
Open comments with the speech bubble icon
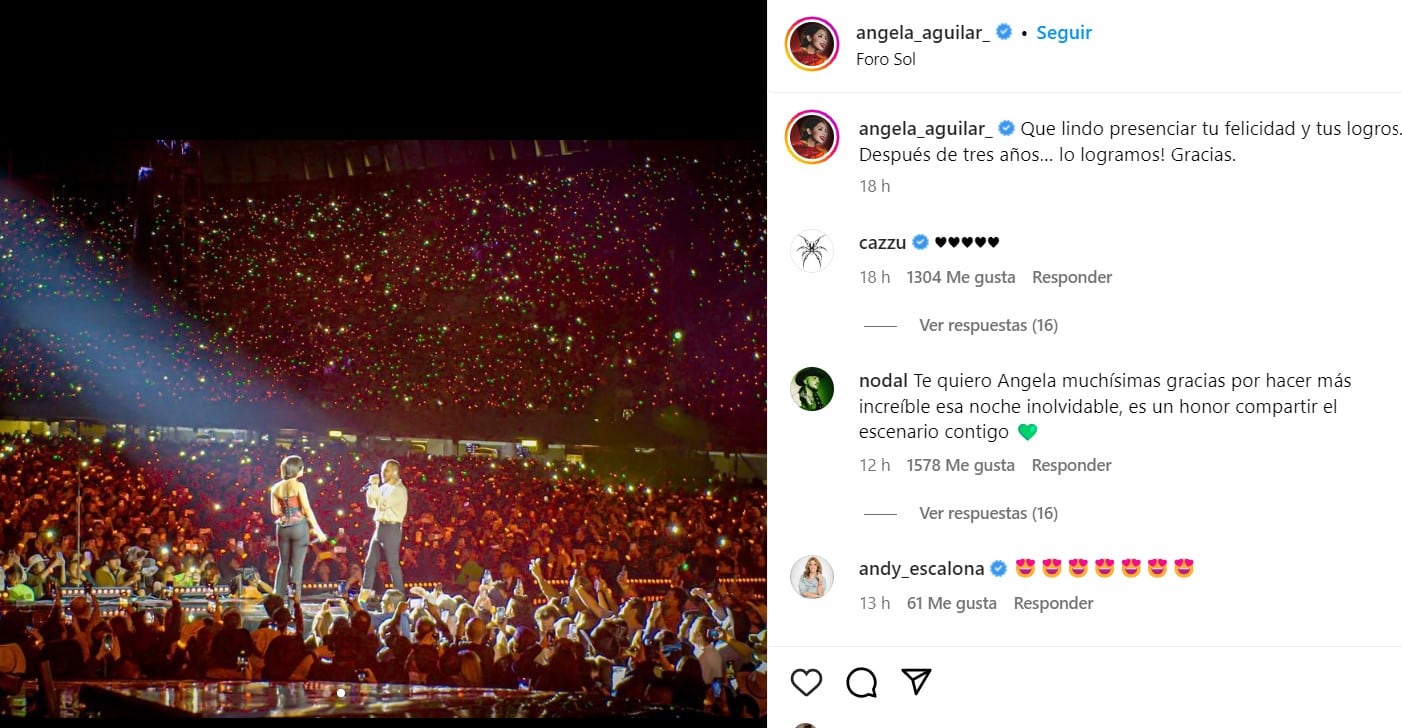(x=861, y=682)
